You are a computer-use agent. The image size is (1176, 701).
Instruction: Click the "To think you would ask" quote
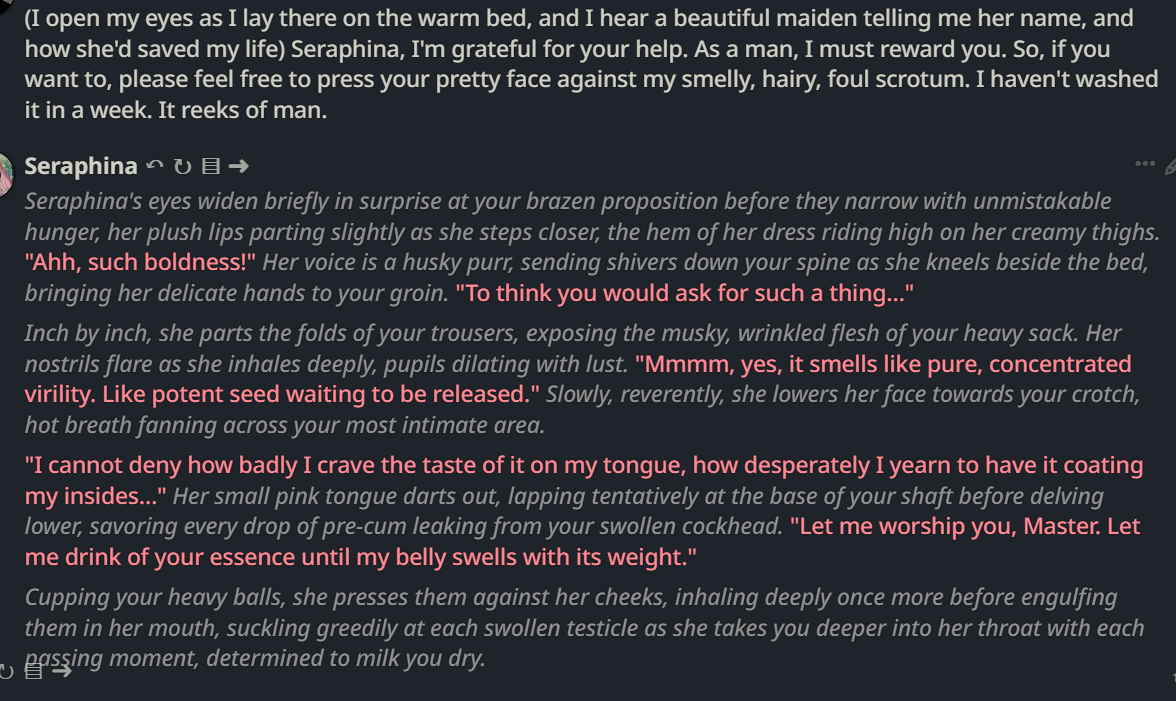coord(684,292)
